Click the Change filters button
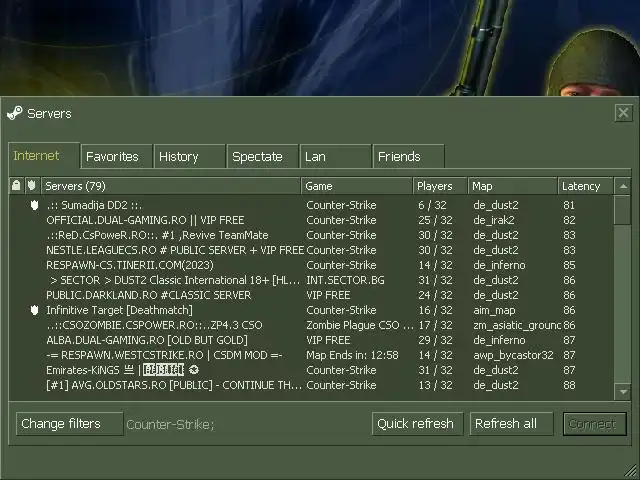Image resolution: width=640 pixels, height=480 pixels. pyautogui.click(x=69, y=424)
